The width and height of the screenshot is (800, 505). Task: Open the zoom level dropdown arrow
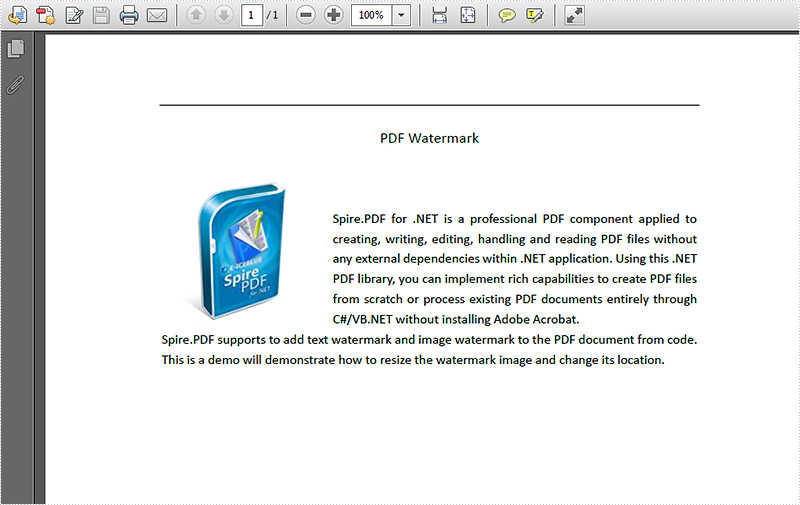(x=401, y=15)
